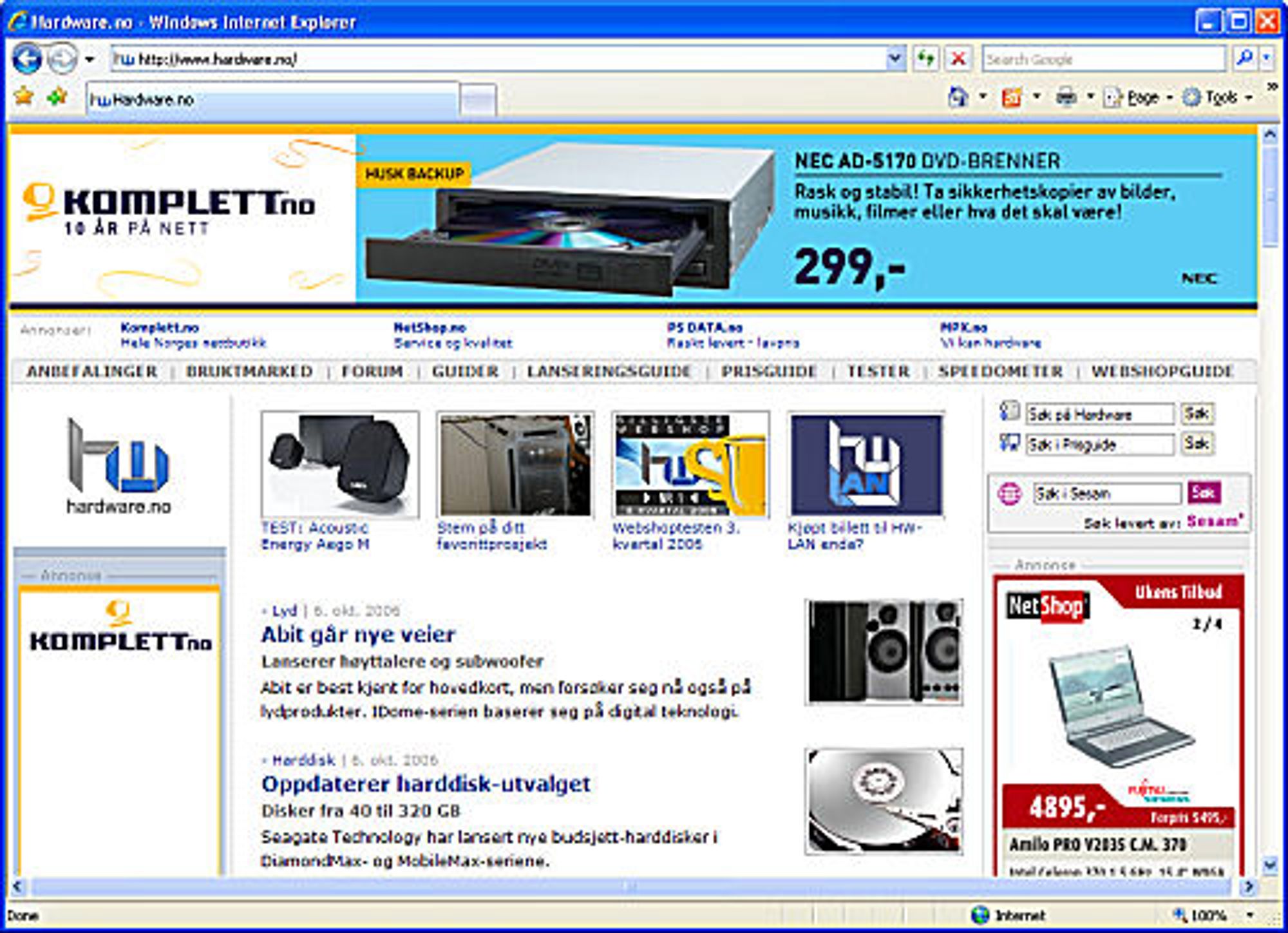The image size is (1288, 933).
Task: Click Søk button beside Prisguide search
Action: [1197, 443]
